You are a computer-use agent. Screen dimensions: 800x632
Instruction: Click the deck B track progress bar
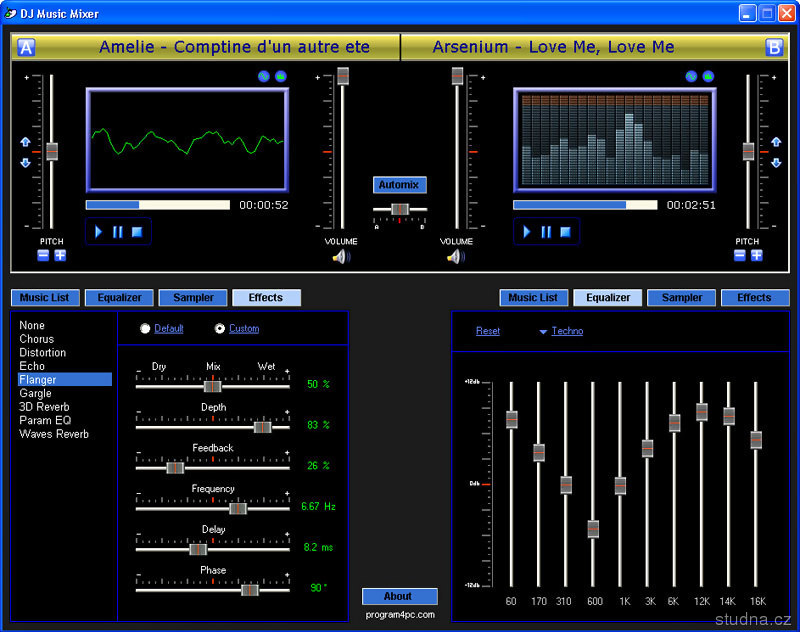coord(585,205)
